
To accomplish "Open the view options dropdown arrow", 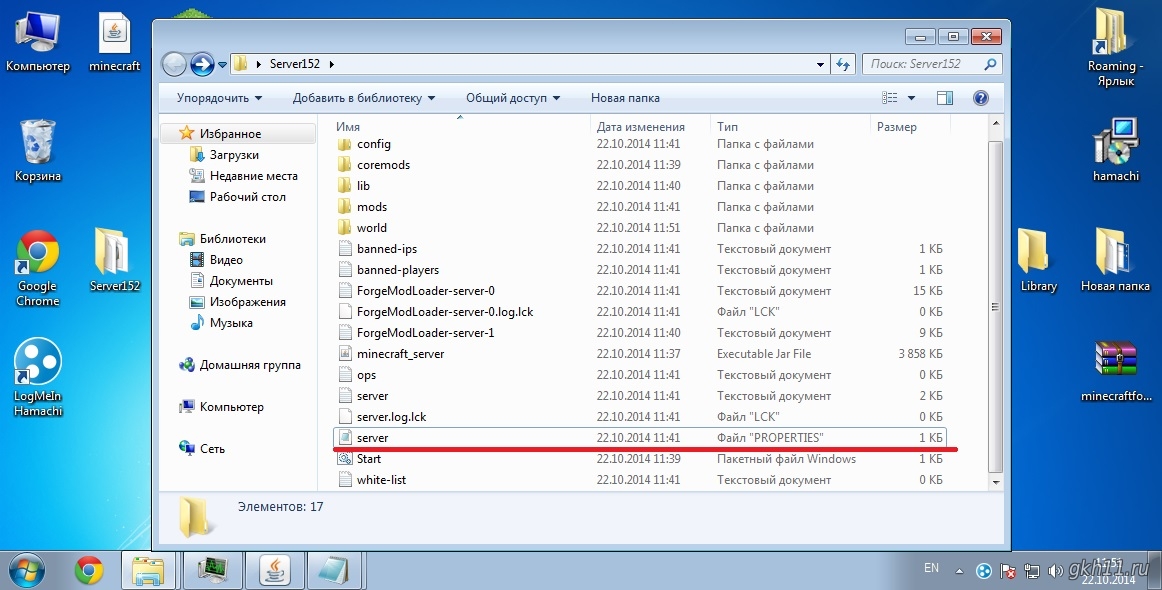I will pos(912,98).
